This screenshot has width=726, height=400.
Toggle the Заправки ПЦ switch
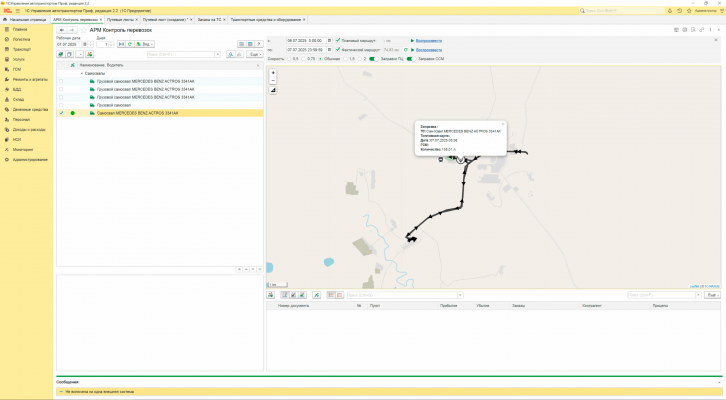(x=373, y=59)
